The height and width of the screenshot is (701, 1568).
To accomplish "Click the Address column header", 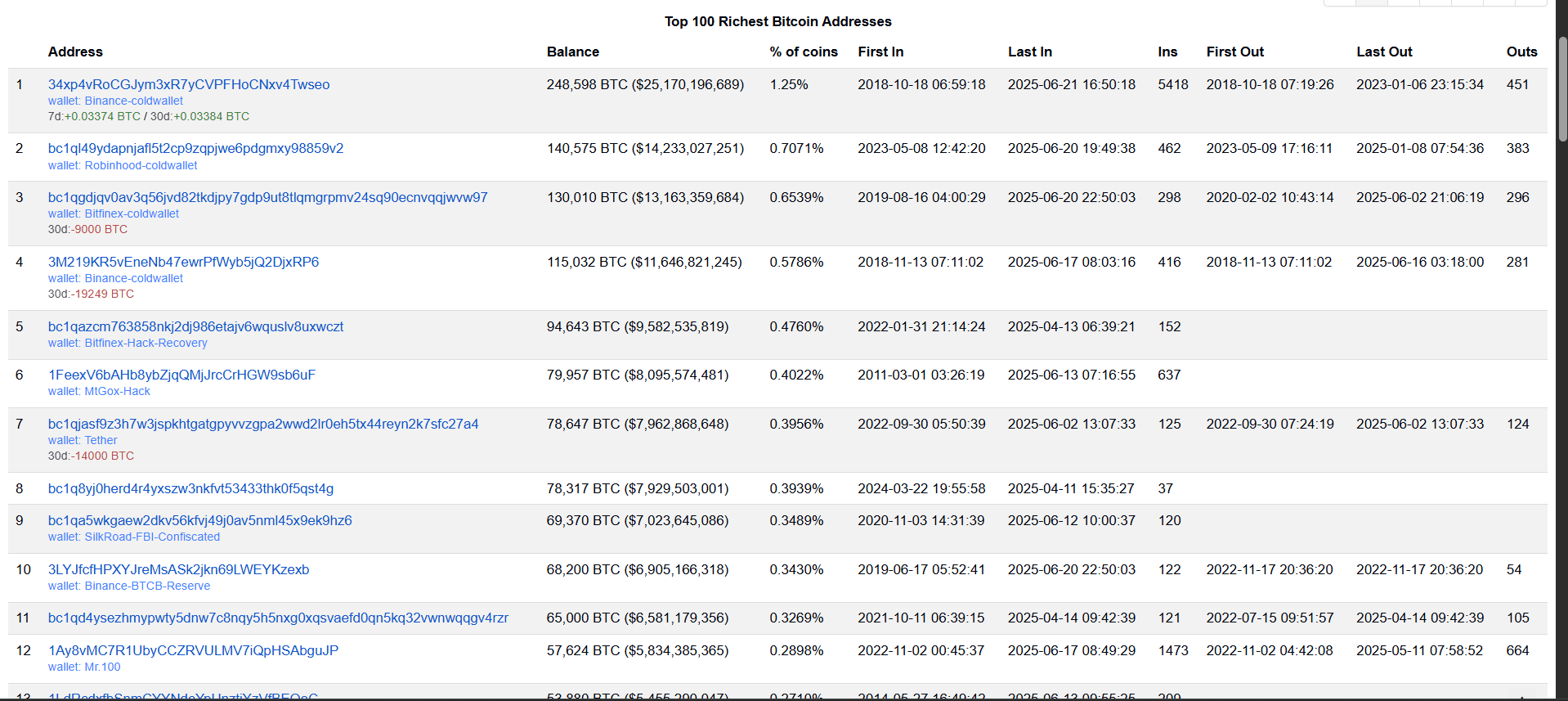I will [75, 52].
